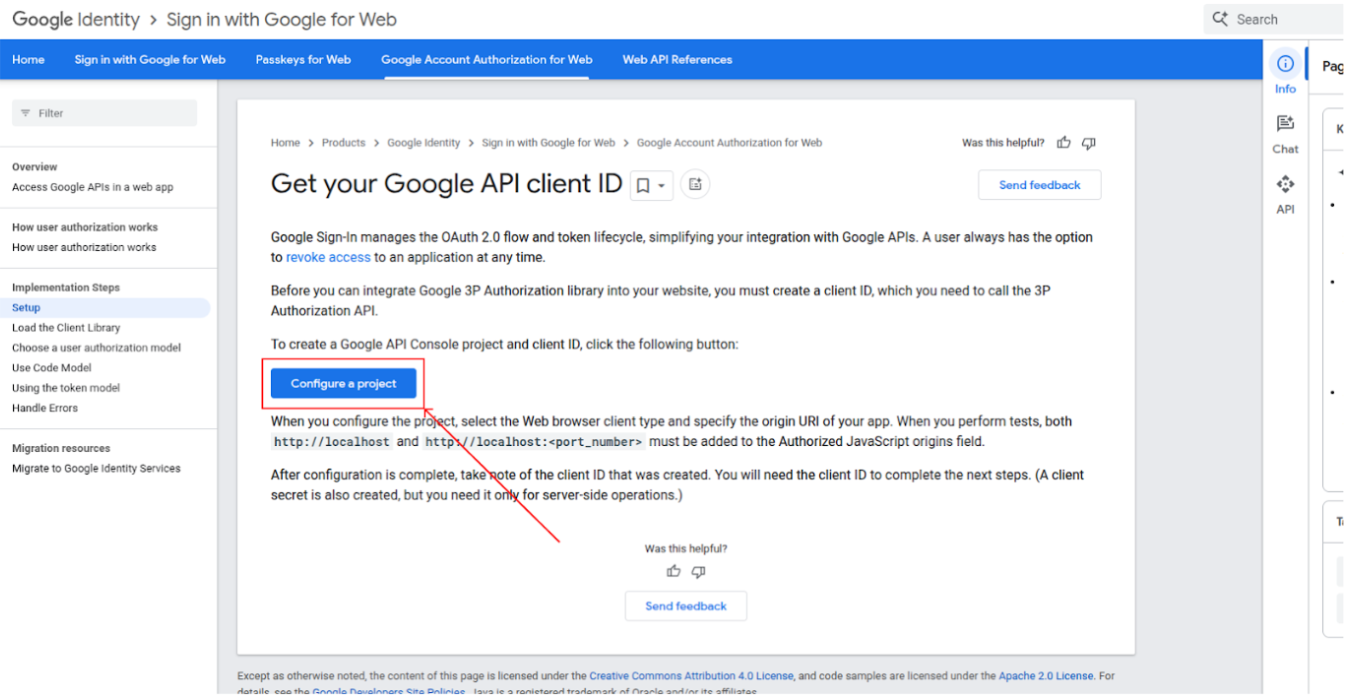This screenshot has height=696, width=1346.
Task: Click the Google Identity header logo
Action: click(x=76, y=19)
